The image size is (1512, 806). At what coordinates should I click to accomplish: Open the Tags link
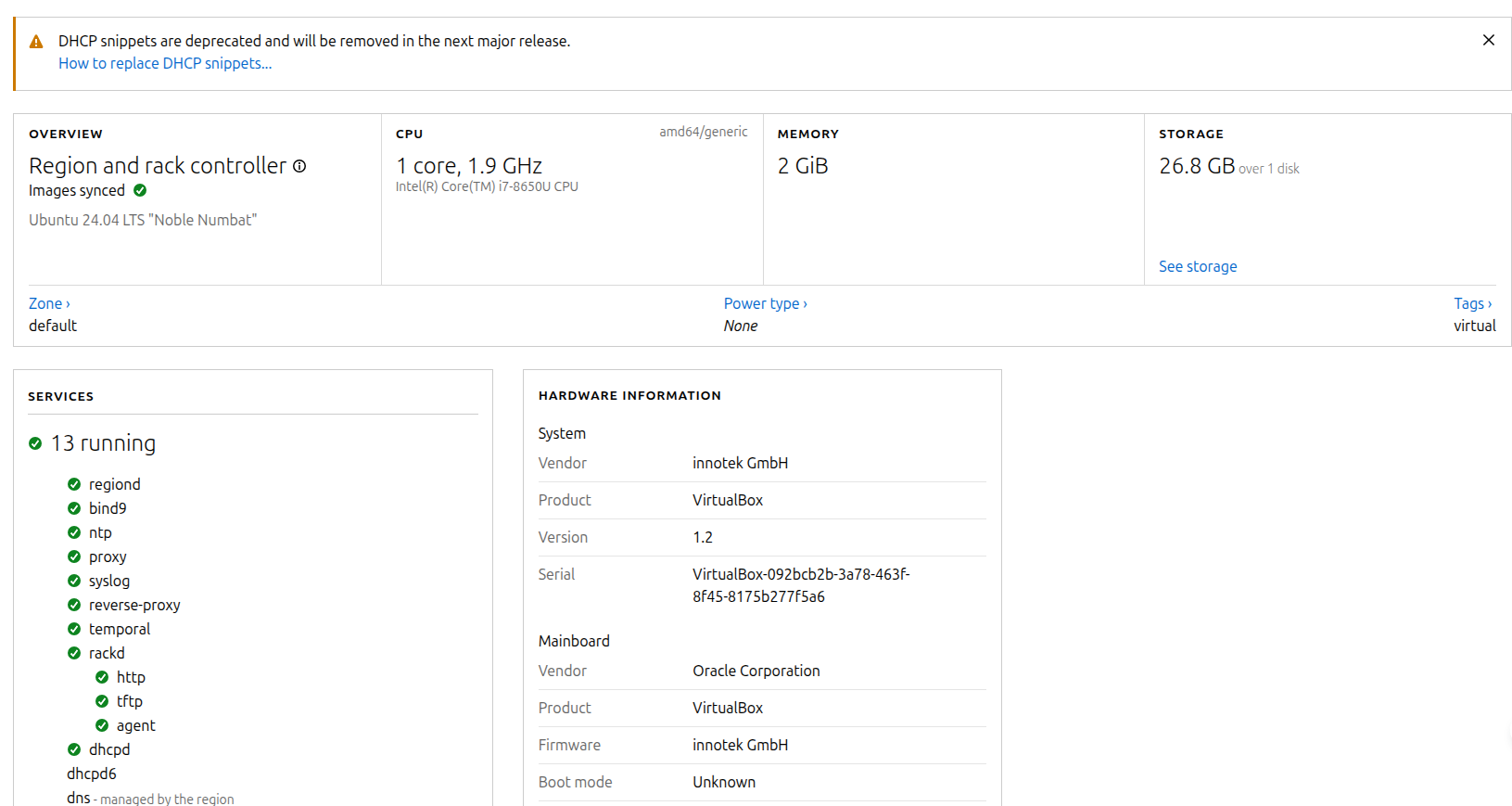point(1472,303)
